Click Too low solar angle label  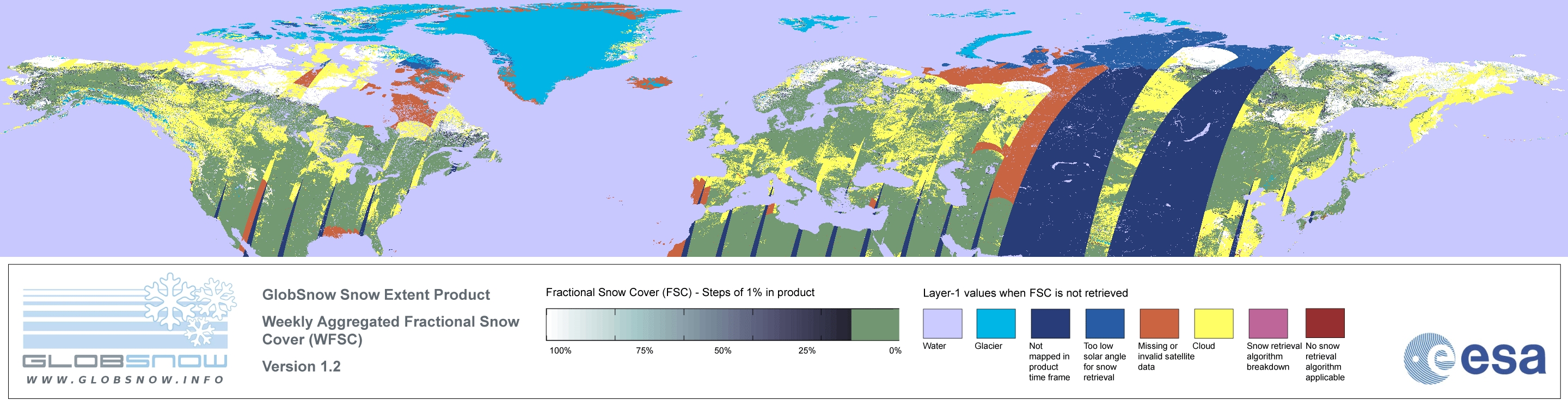(x=1104, y=361)
